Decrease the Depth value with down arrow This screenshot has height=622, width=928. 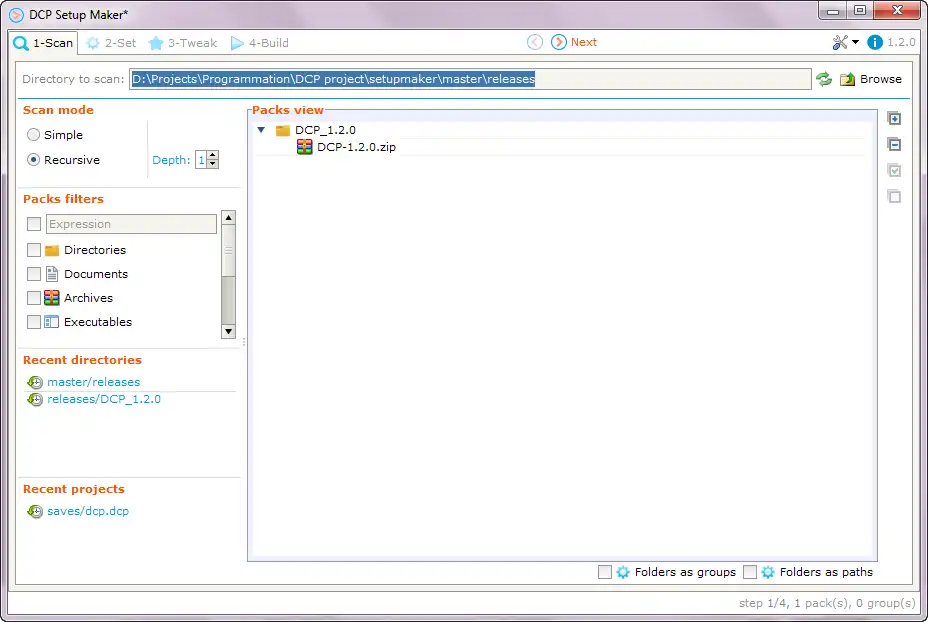pyautogui.click(x=212, y=164)
